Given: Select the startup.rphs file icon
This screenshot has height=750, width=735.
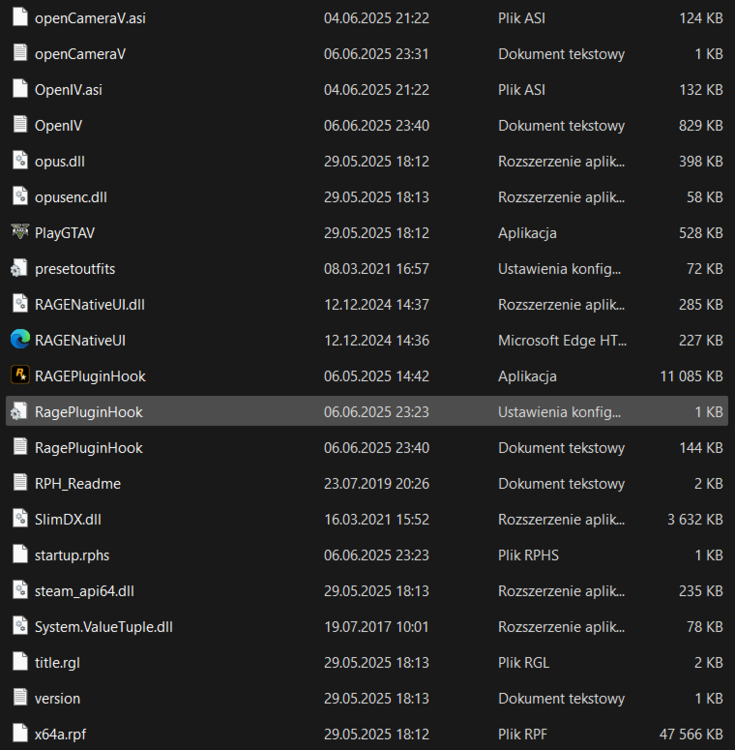Looking at the screenshot, I should 20,554.
